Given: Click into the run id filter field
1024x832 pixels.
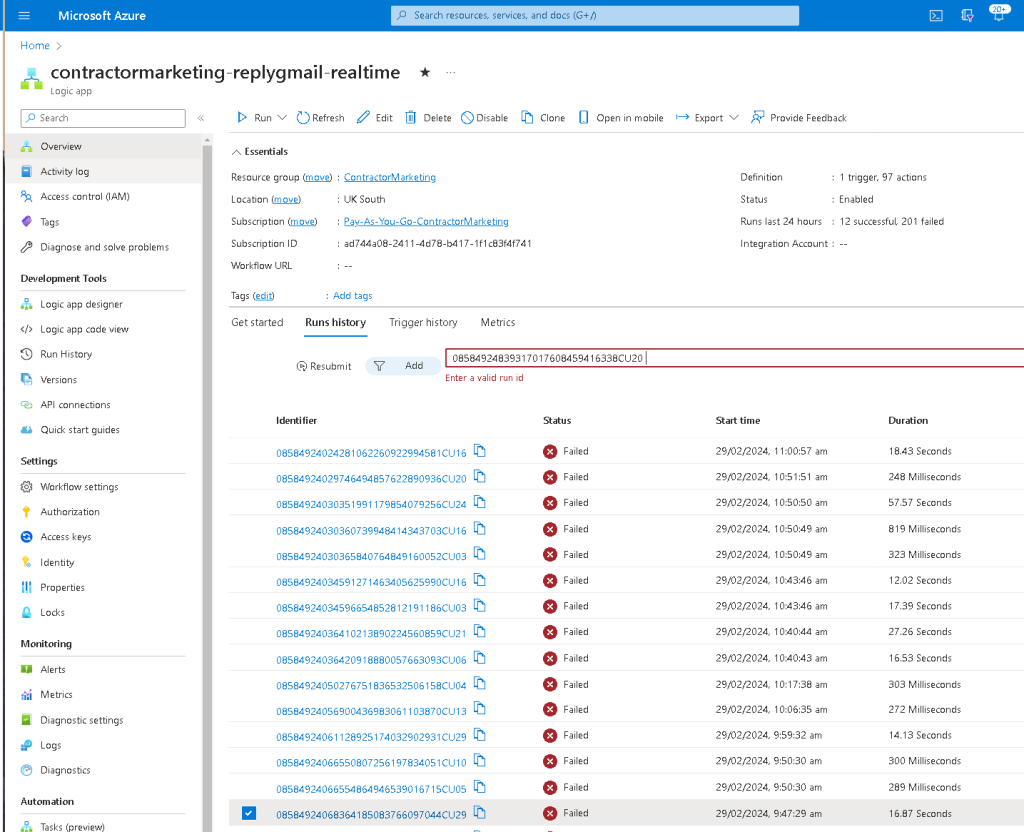Looking at the screenshot, I should (x=735, y=358).
